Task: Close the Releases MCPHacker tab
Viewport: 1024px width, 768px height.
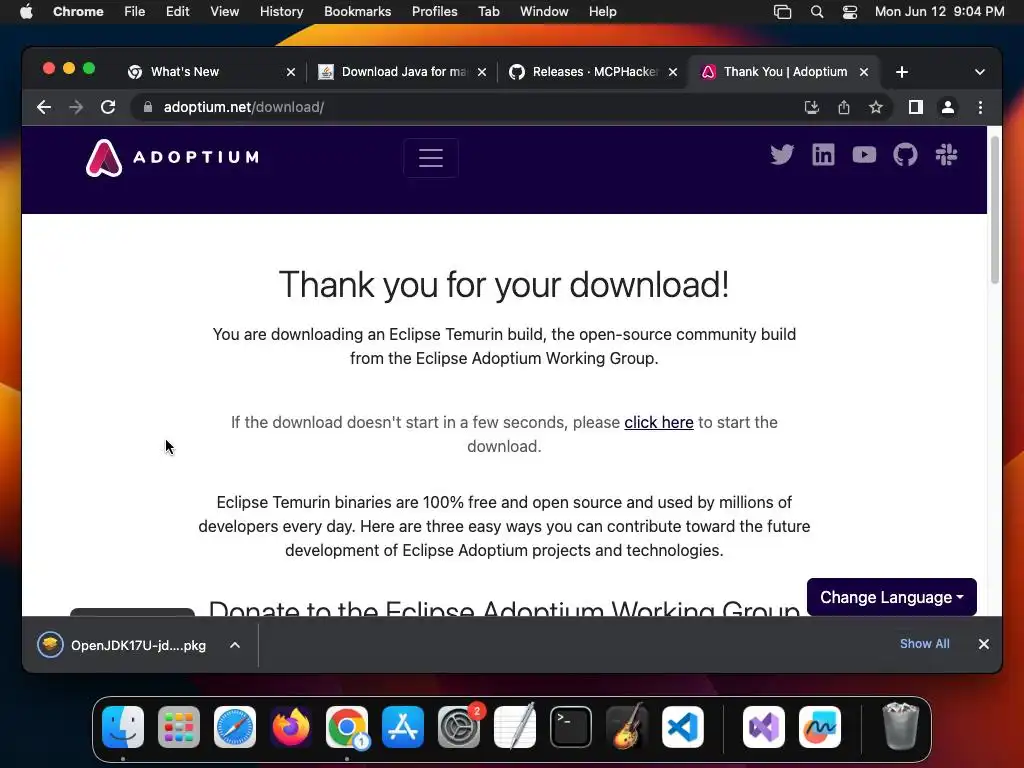Action: click(673, 72)
